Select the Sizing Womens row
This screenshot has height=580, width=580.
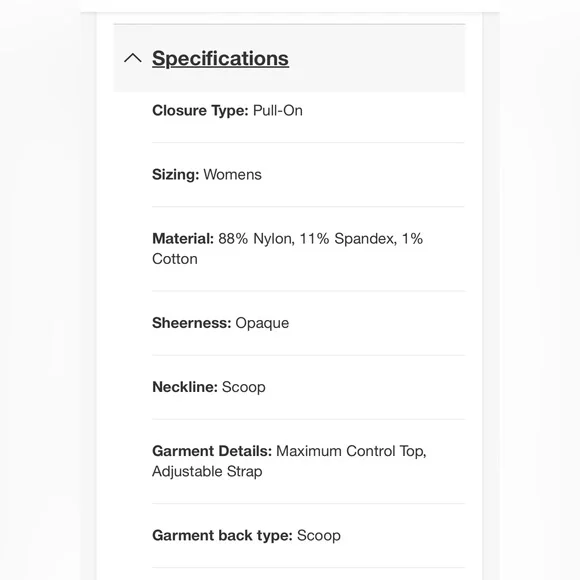coord(308,175)
